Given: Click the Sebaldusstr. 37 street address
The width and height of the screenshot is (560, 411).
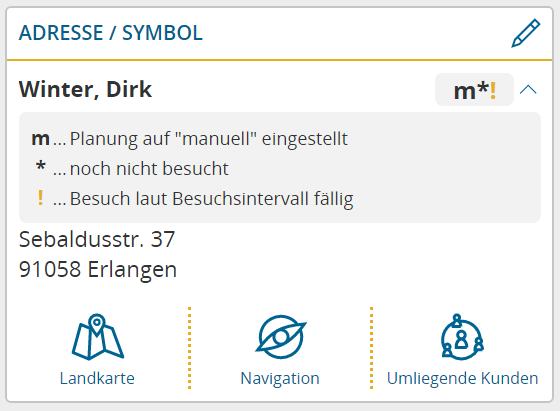Looking at the screenshot, I should (x=97, y=239).
